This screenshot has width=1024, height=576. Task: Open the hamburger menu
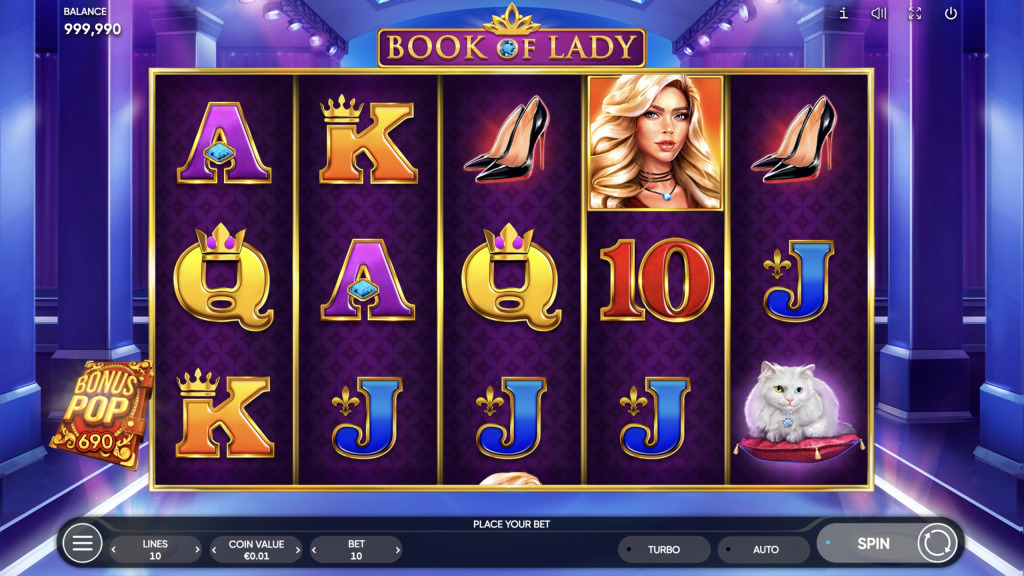[82, 543]
